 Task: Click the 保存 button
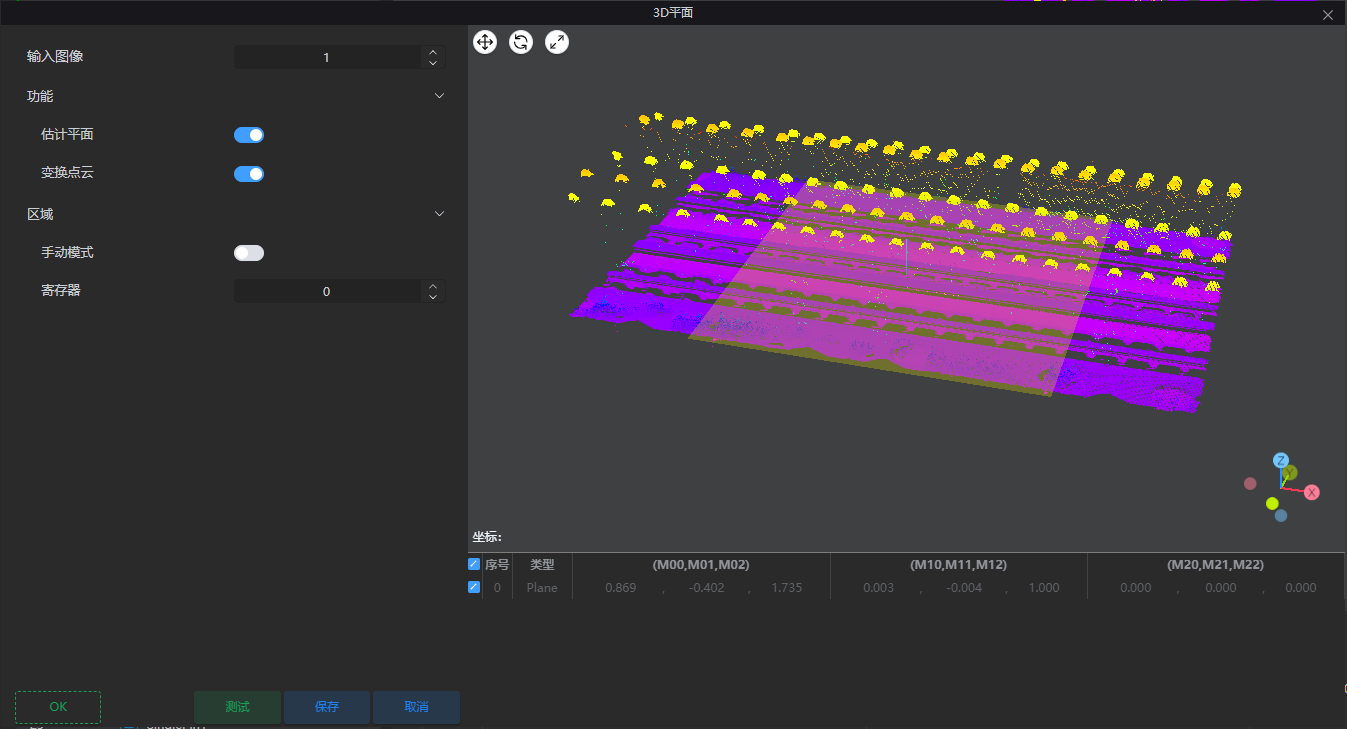[x=327, y=707]
